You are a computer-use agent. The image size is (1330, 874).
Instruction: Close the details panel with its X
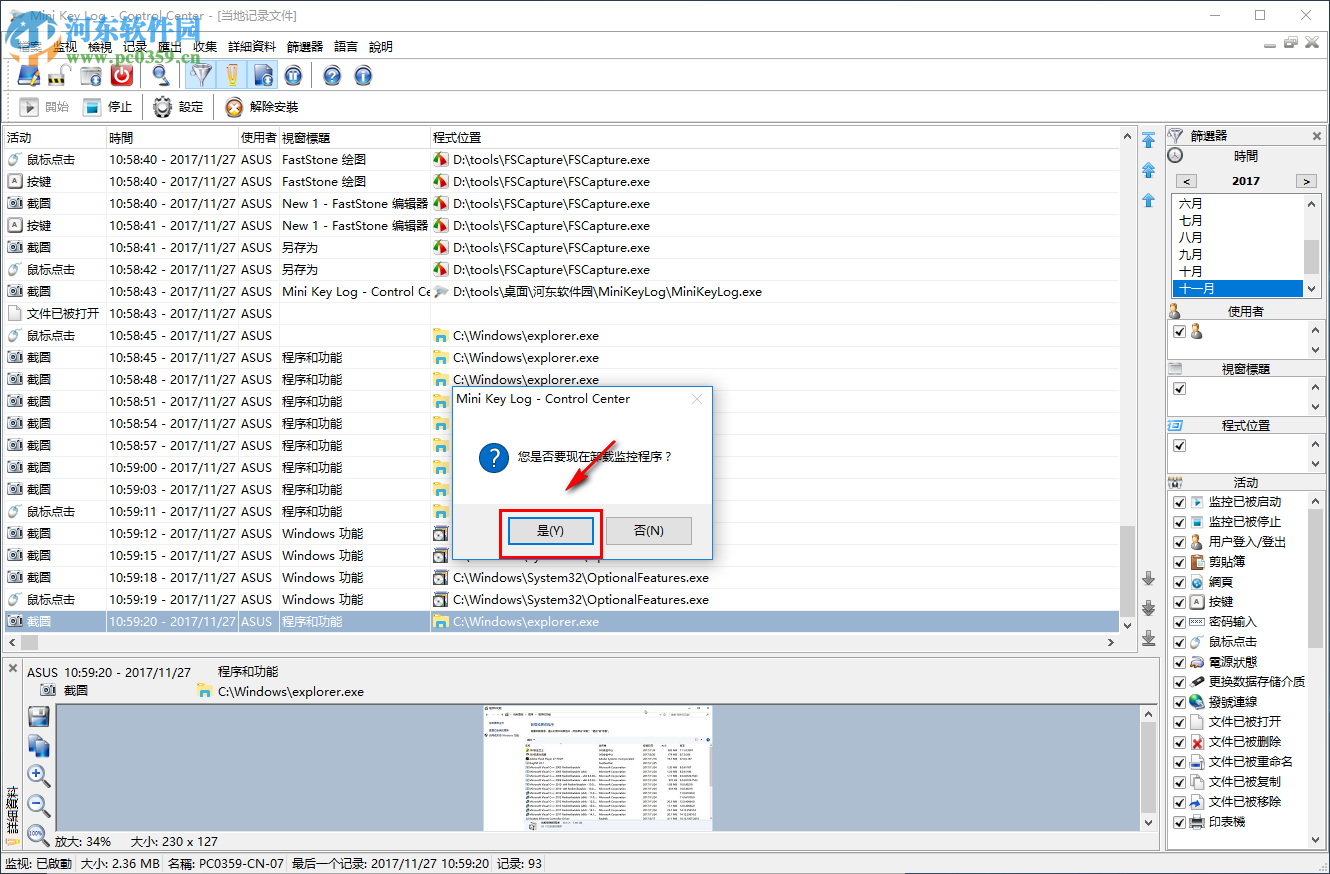pos(13,668)
